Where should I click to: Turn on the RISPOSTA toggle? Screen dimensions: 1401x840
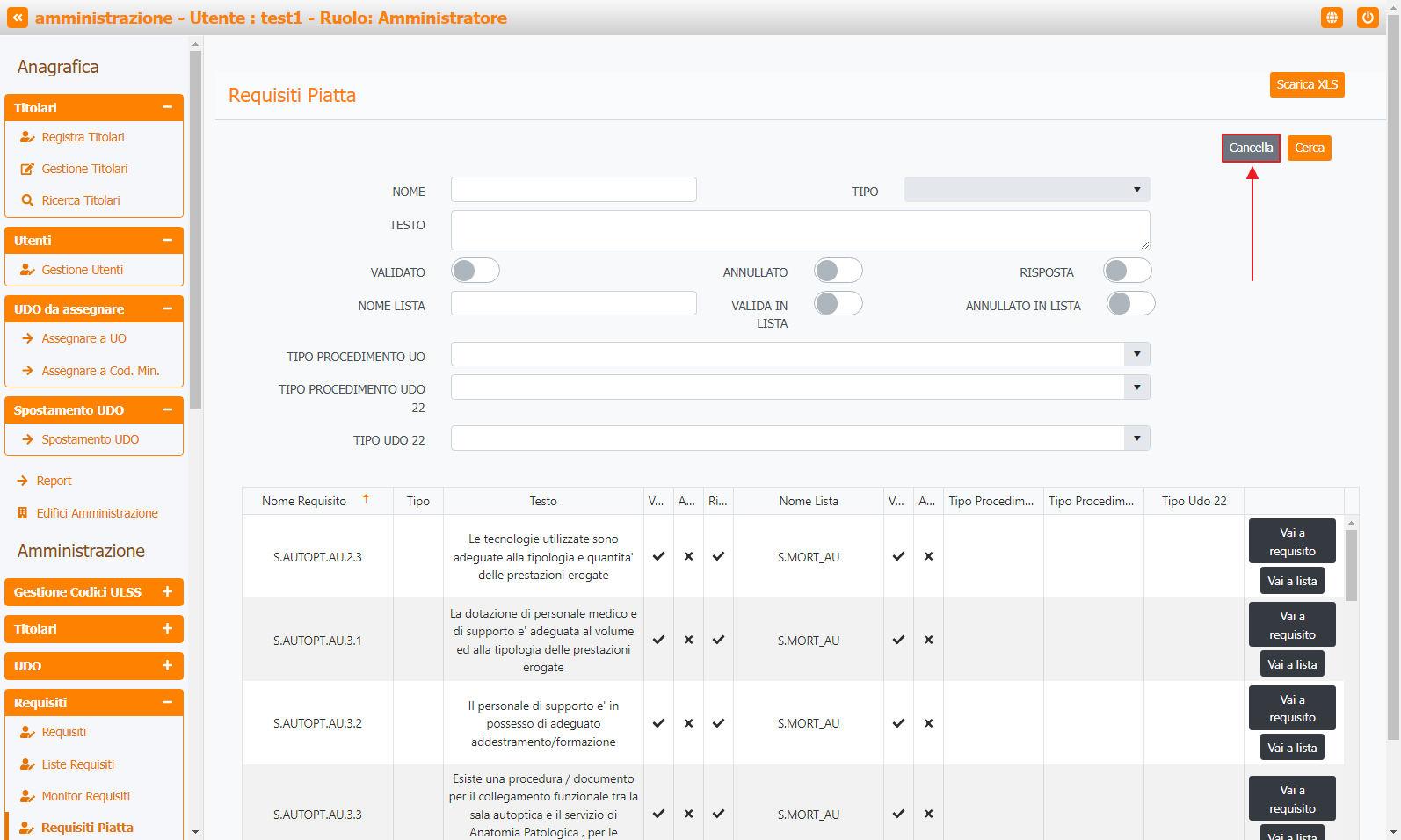pos(1127,271)
